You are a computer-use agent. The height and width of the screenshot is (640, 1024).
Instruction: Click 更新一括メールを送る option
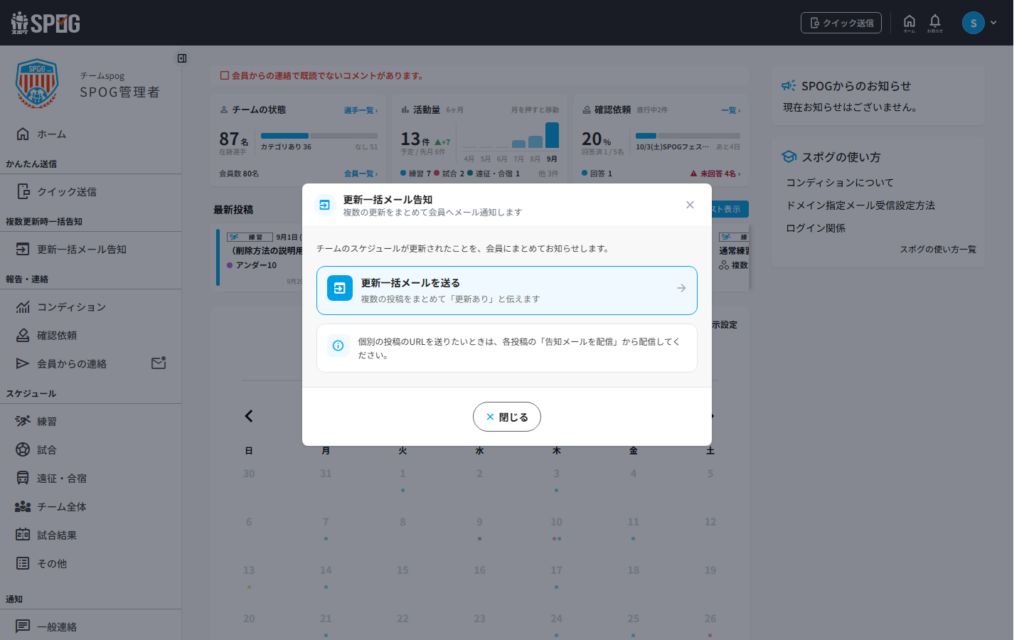[x=507, y=290]
